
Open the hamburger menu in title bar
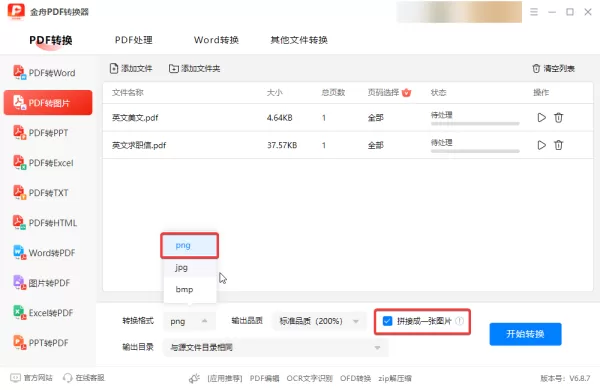(x=534, y=12)
